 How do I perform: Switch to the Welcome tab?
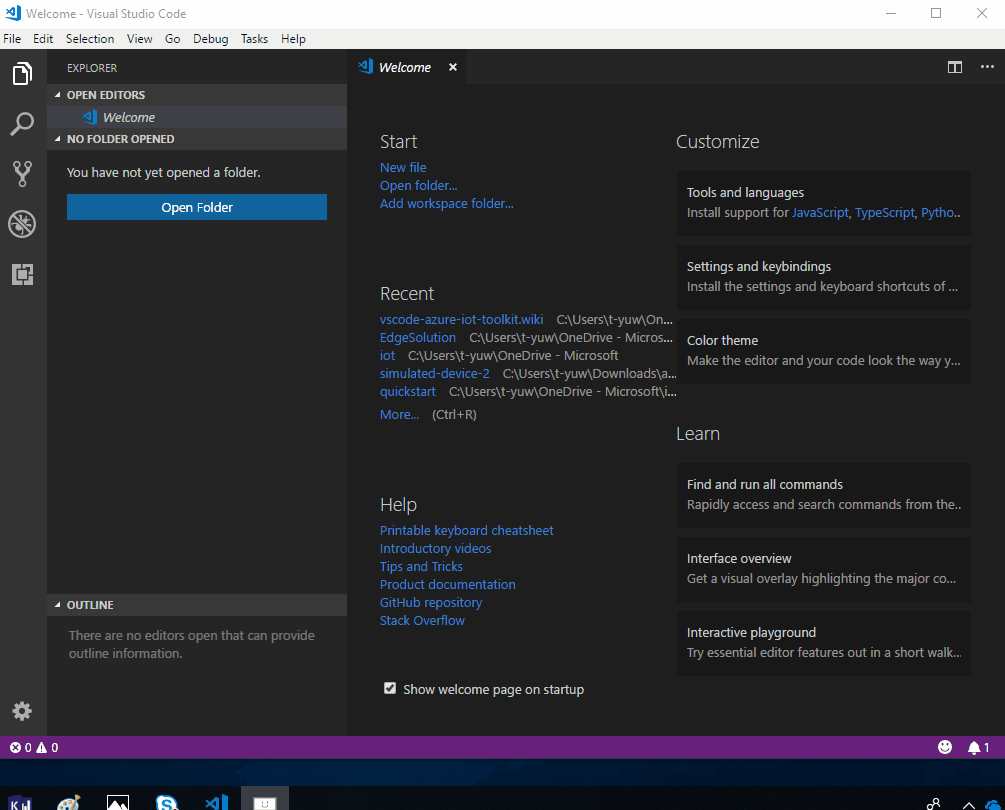403,67
